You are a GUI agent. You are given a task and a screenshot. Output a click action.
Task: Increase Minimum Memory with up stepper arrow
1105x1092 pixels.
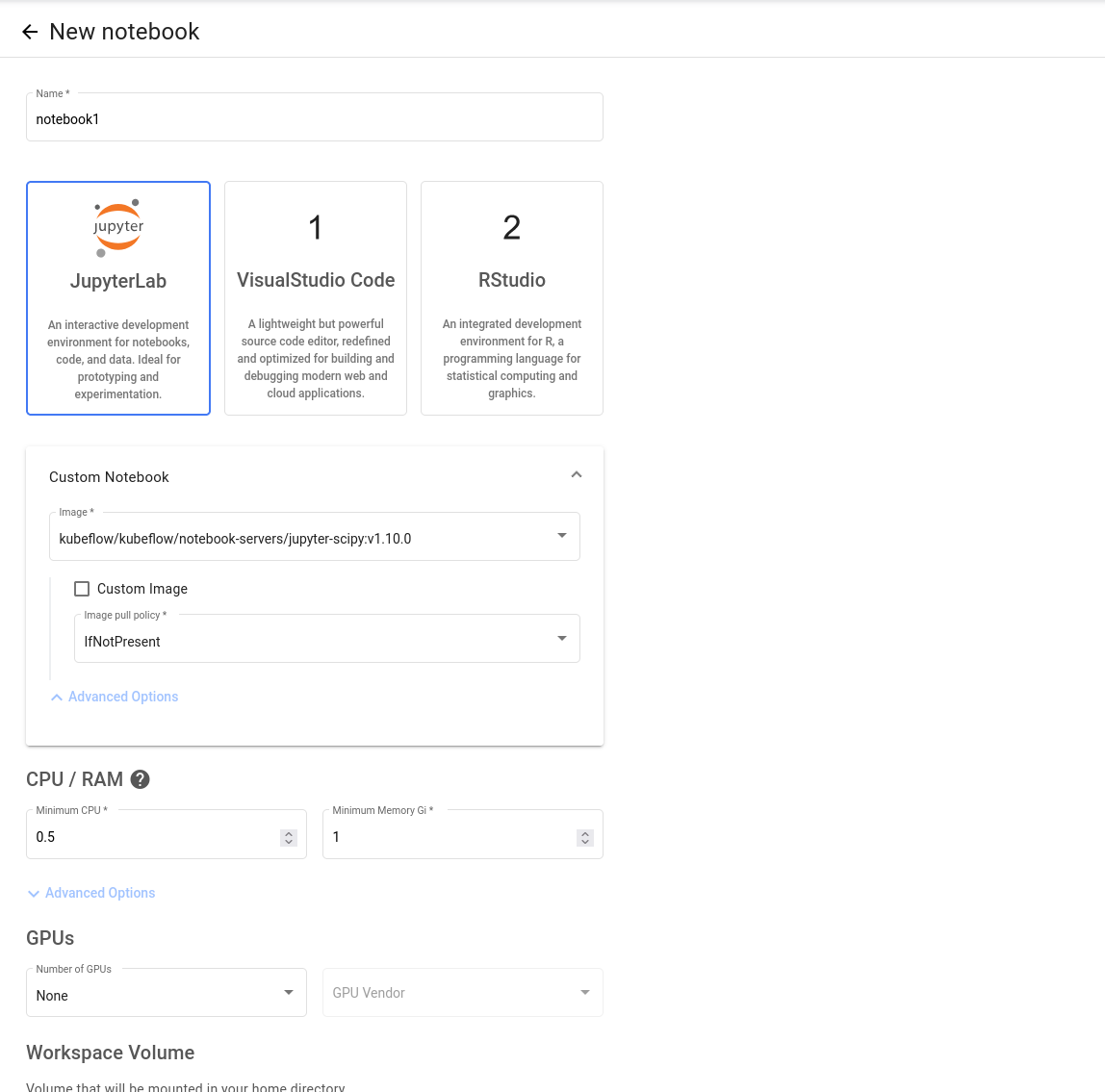pyautogui.click(x=585, y=833)
